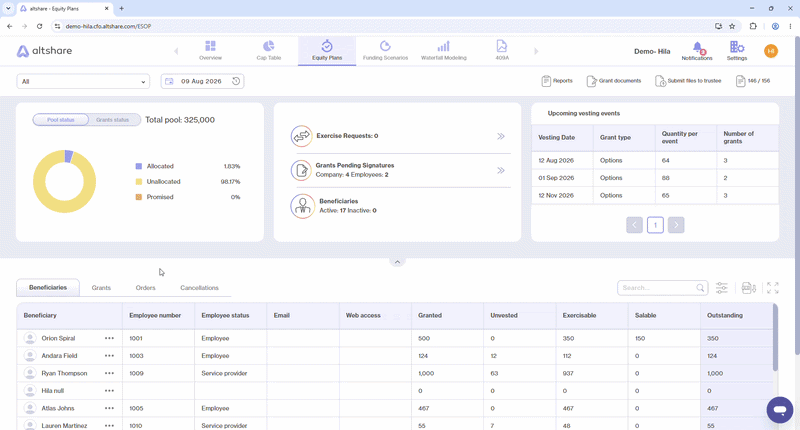The image size is (800, 430).
Task: Expand Exercise Requests details arrow
Action: [x=501, y=136]
